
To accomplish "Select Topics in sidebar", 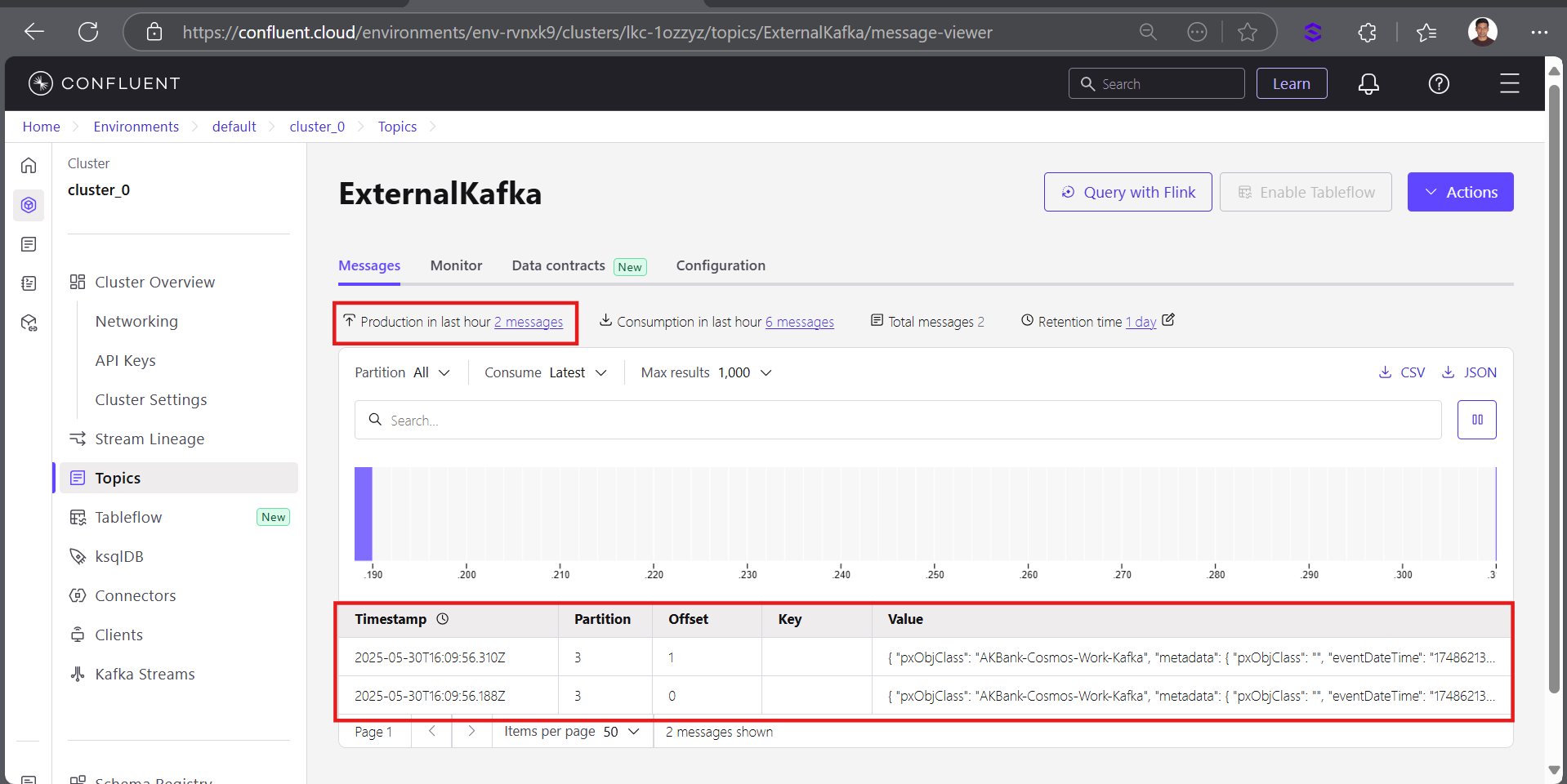I will (179, 478).
